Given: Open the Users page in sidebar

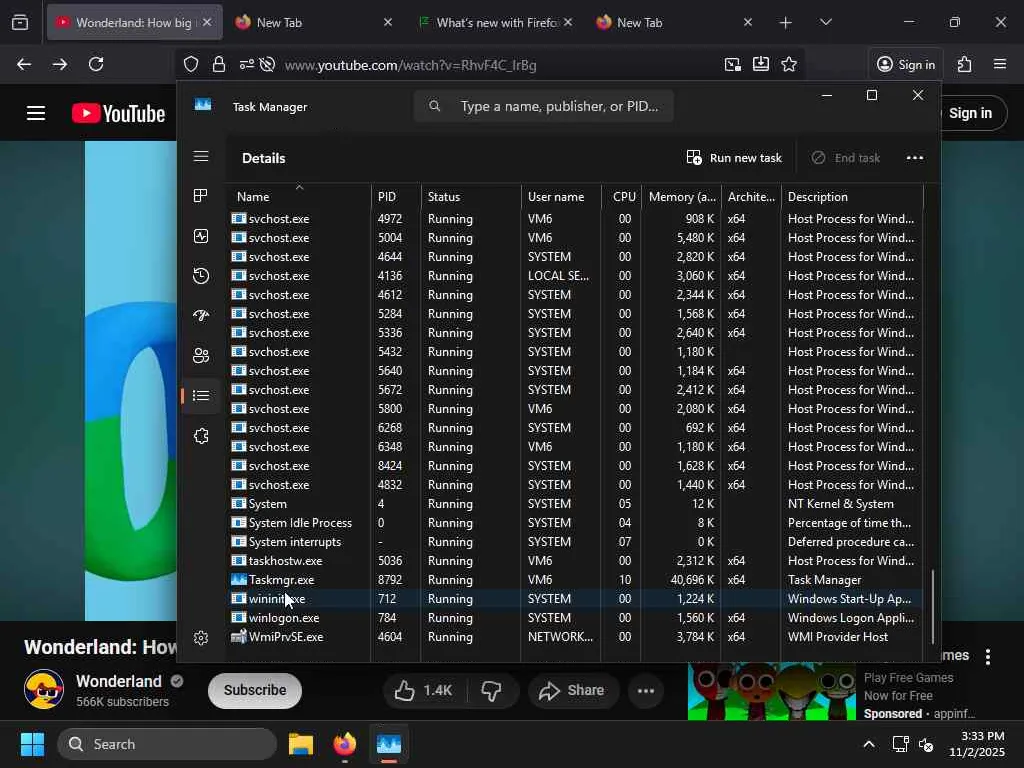Looking at the screenshot, I should click(x=201, y=356).
